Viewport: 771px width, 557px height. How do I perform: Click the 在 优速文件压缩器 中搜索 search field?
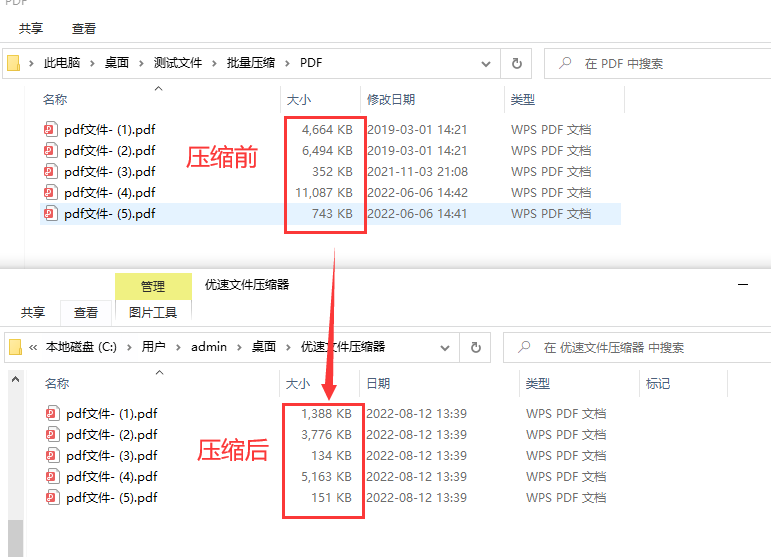[637, 348]
